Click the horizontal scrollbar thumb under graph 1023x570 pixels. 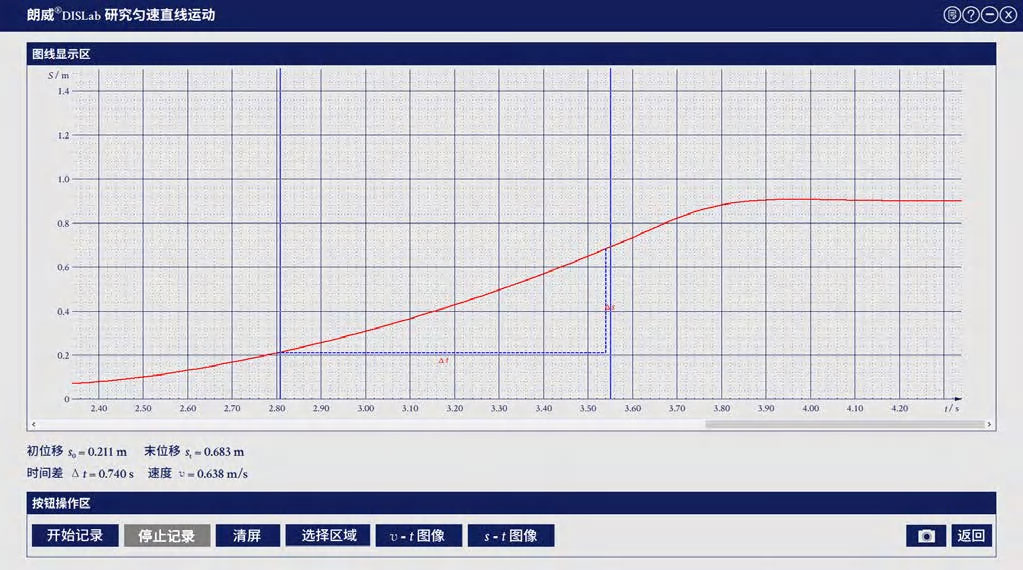tap(845, 424)
